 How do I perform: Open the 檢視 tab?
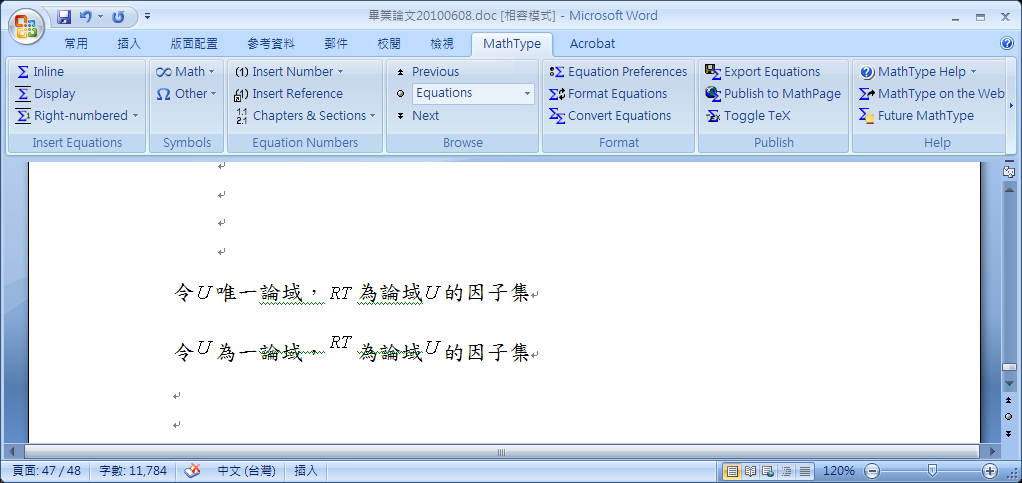click(x=442, y=44)
